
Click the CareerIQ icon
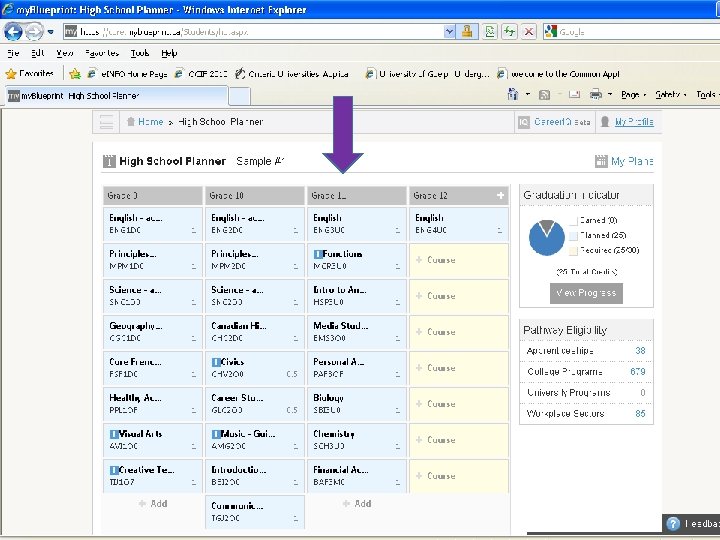pos(524,122)
